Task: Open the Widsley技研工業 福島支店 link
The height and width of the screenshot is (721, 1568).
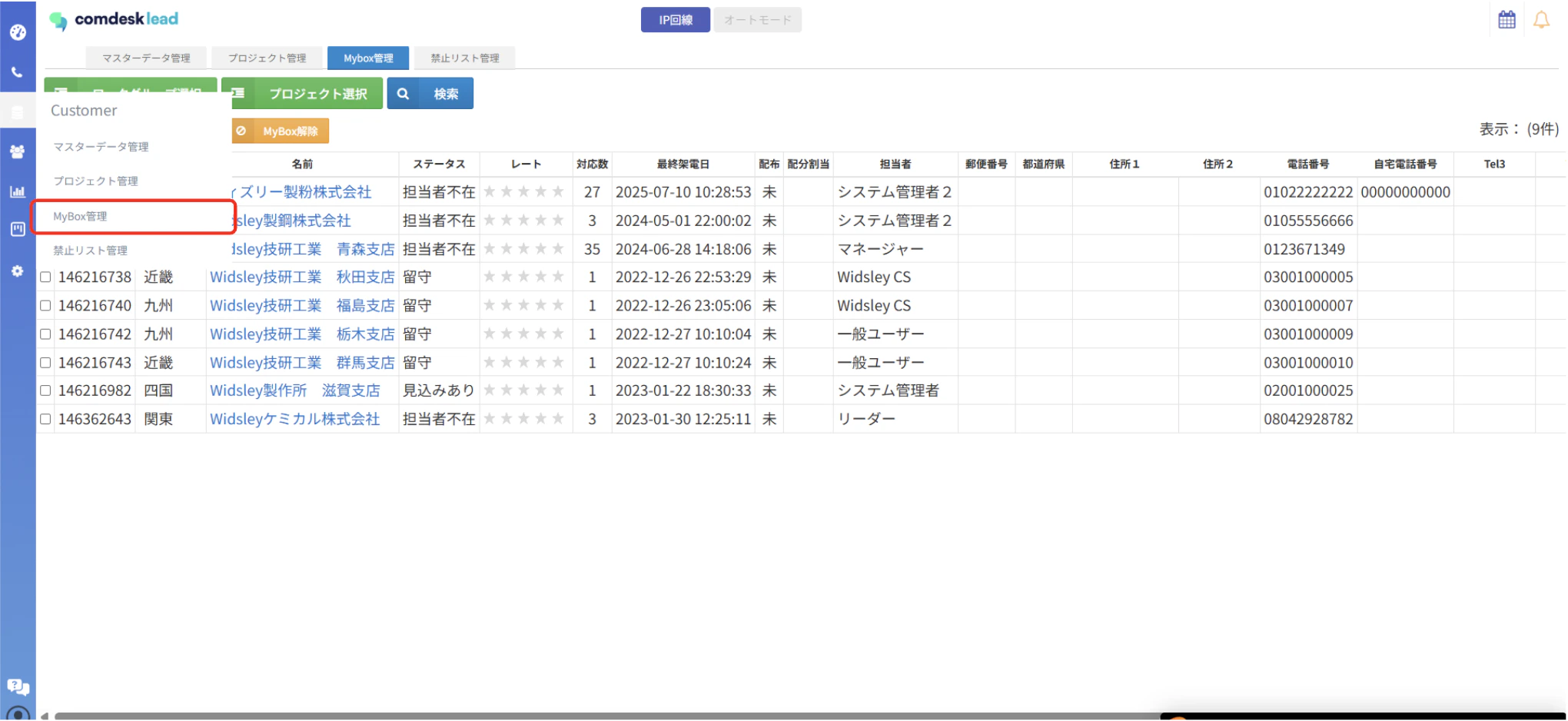Action: 302,305
